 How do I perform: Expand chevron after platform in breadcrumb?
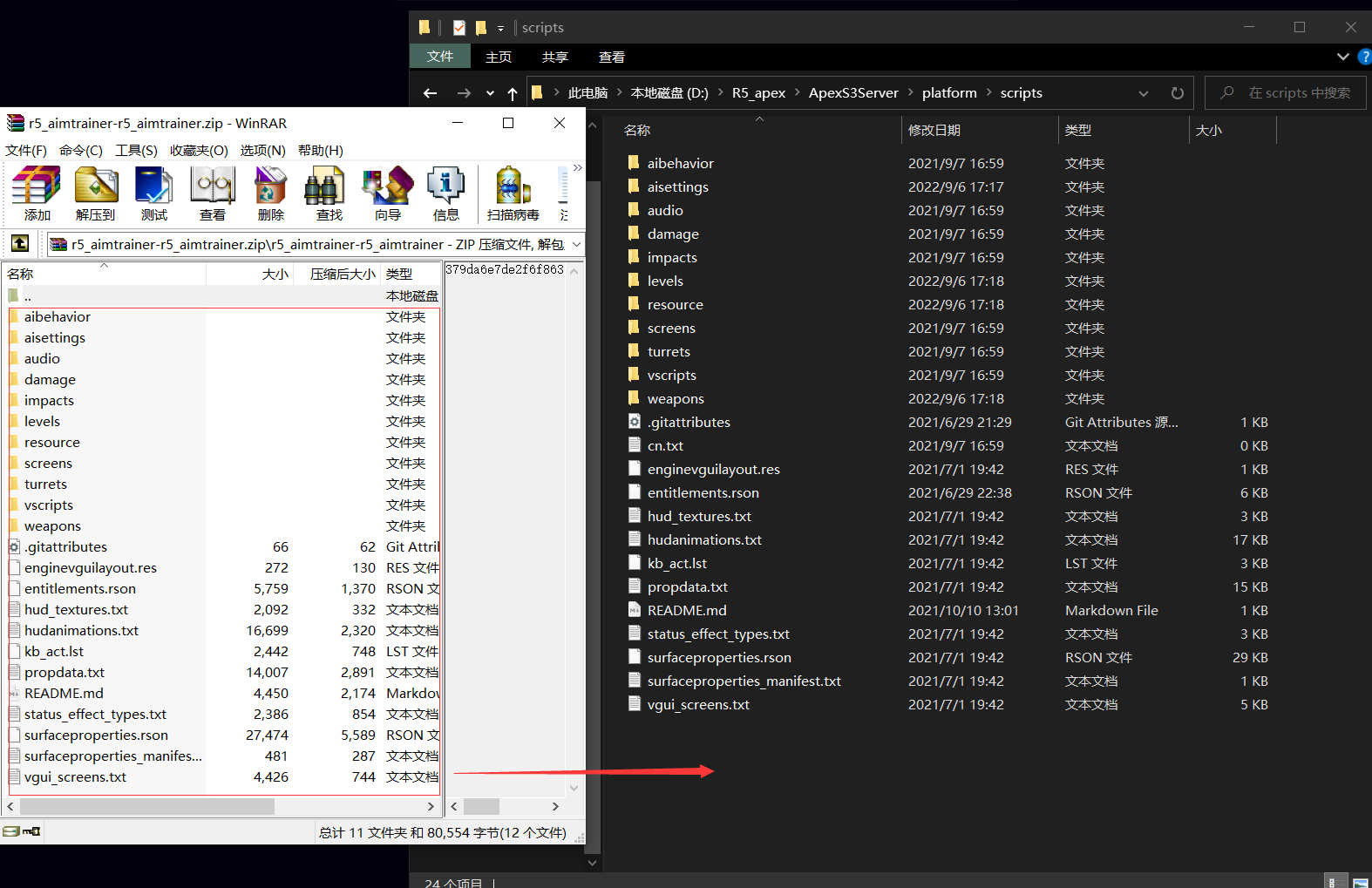click(989, 92)
